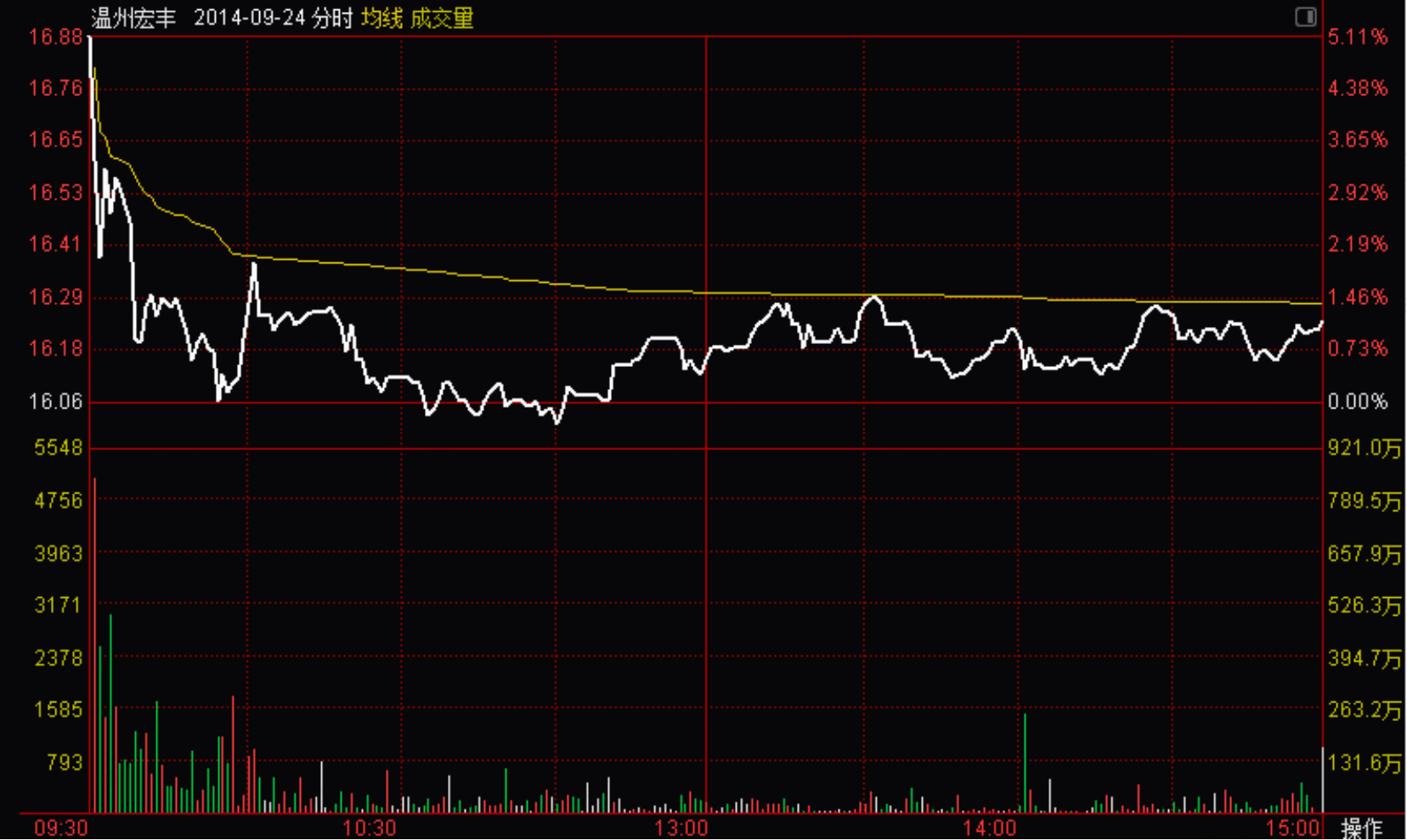Click the date 2014-09-24 in header

[x=249, y=18]
